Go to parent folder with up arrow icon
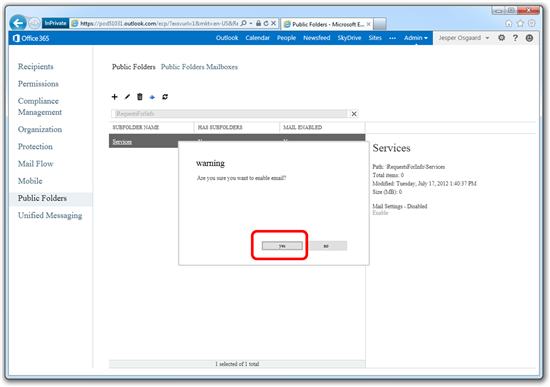Viewport: 550px width, 387px height. 152,97
